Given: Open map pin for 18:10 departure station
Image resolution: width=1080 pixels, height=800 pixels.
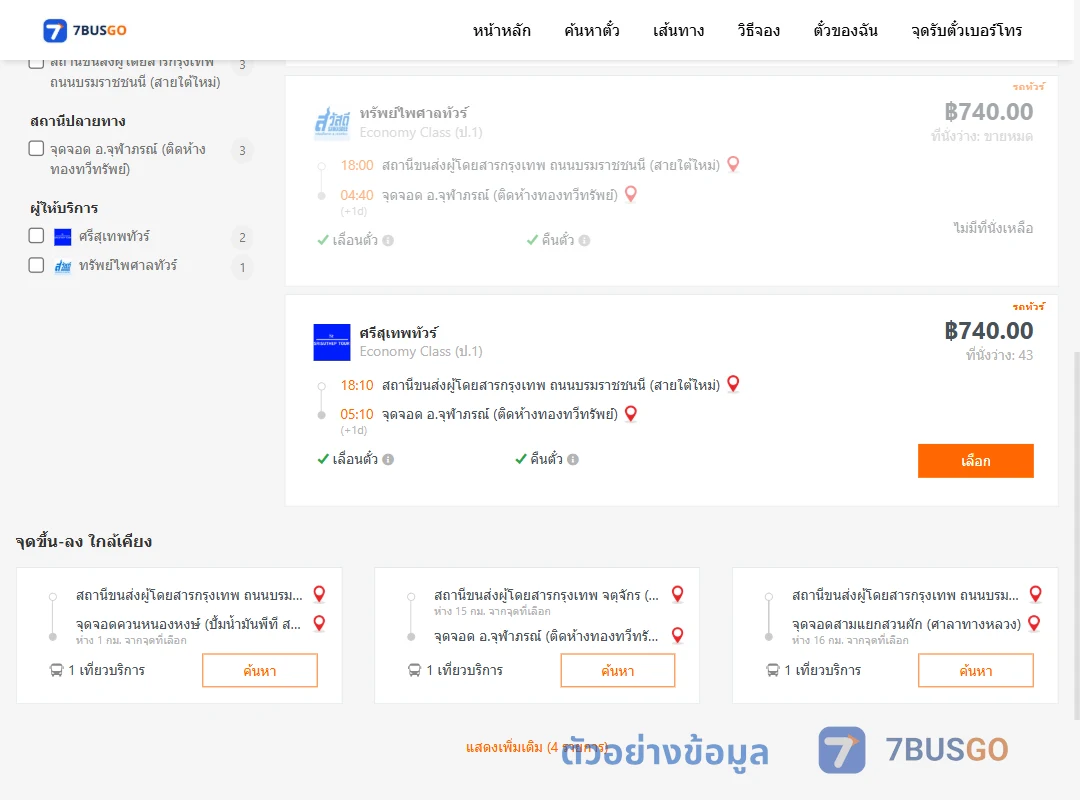Looking at the screenshot, I should tap(734, 384).
